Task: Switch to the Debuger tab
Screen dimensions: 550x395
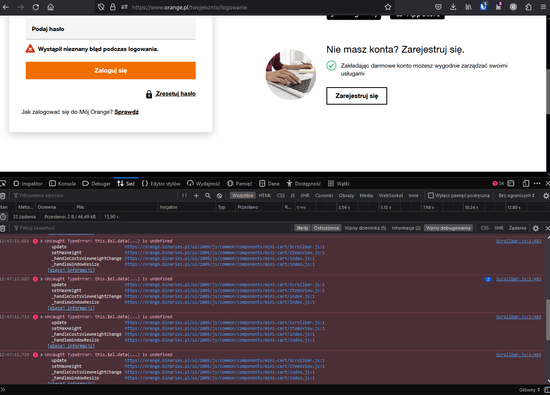Action: pos(96,183)
